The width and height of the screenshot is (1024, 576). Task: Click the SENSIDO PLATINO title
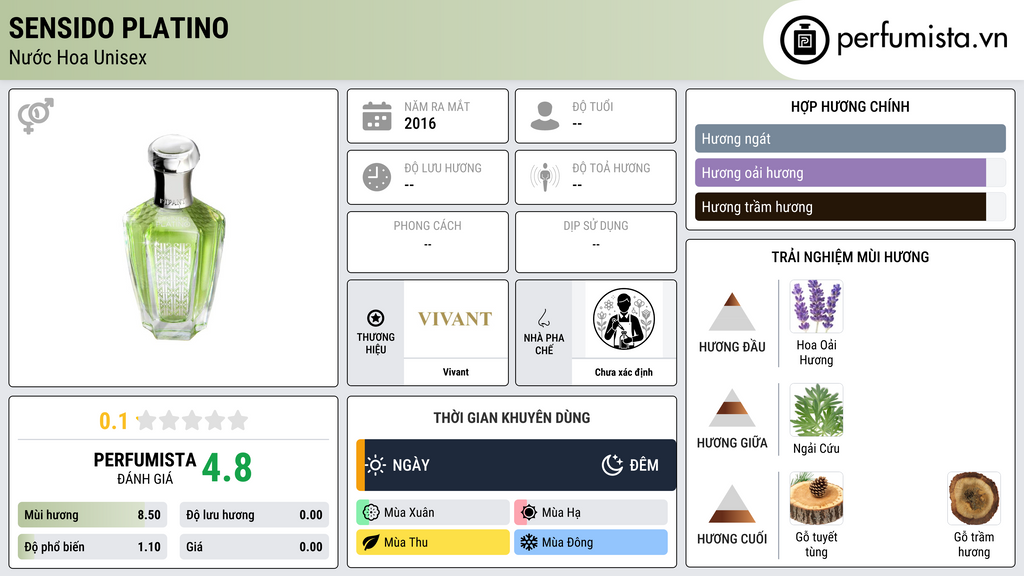coord(119,28)
